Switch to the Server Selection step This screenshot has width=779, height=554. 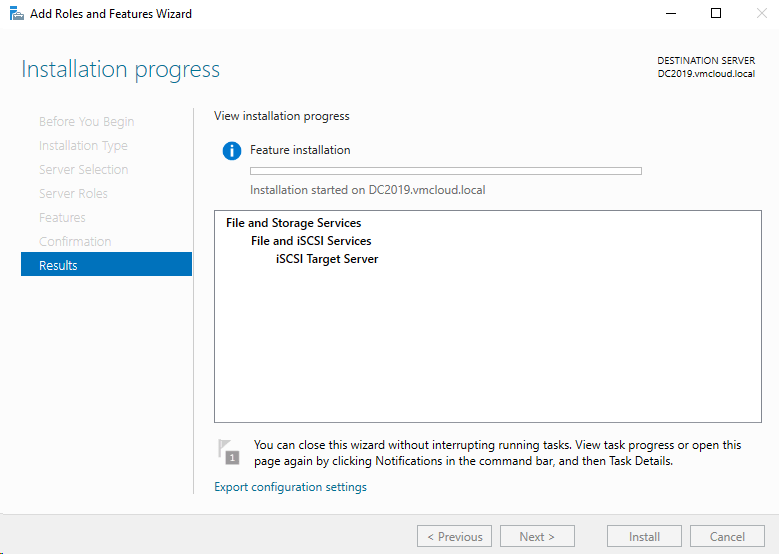pos(83,170)
